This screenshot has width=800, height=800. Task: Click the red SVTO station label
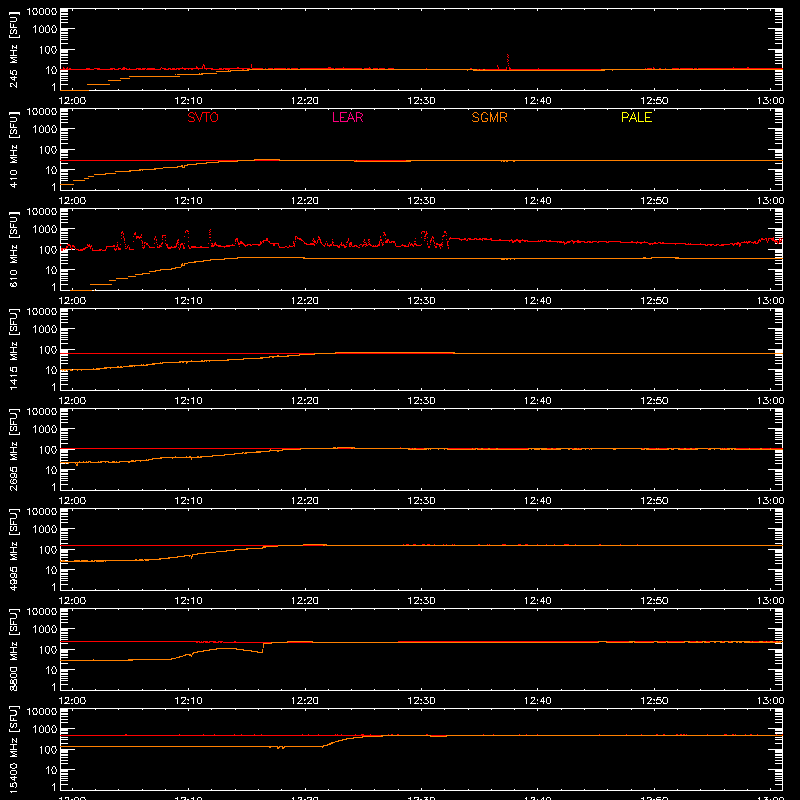pos(203,117)
